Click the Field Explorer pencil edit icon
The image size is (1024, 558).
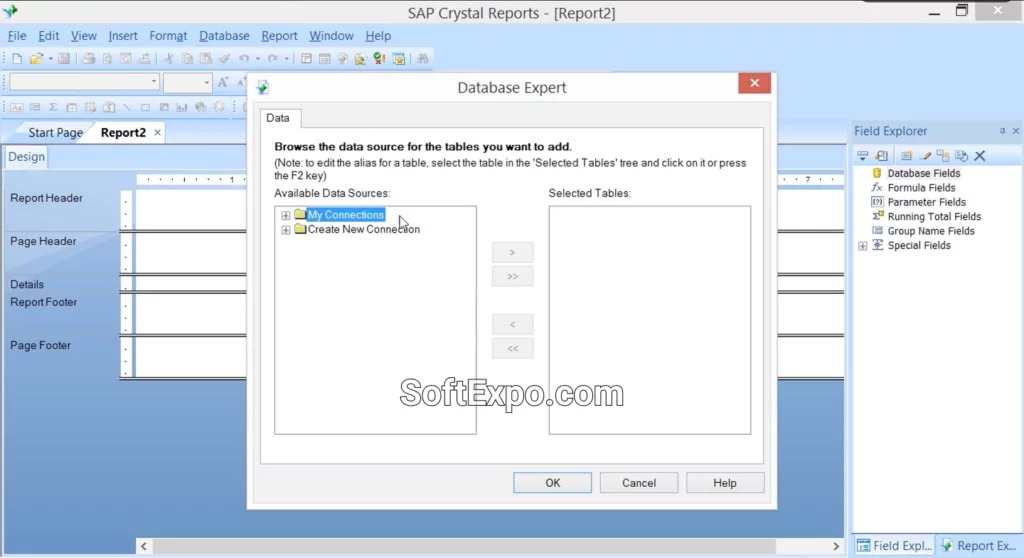point(925,156)
